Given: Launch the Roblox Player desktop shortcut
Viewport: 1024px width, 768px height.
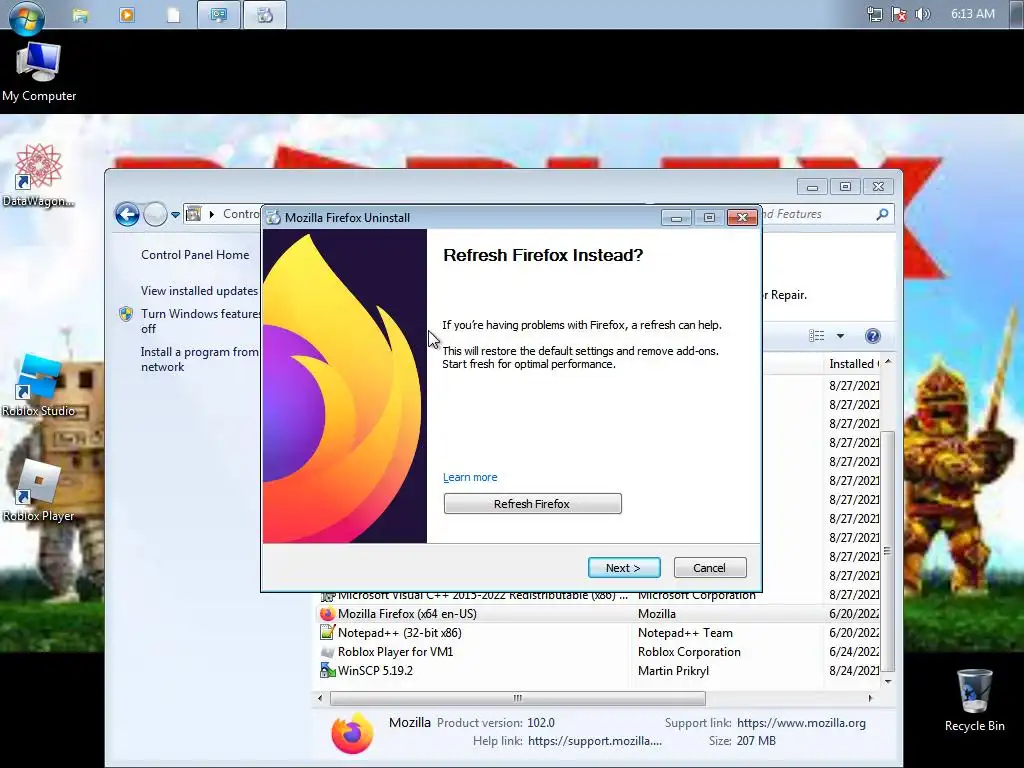Looking at the screenshot, I should pyautogui.click(x=39, y=491).
